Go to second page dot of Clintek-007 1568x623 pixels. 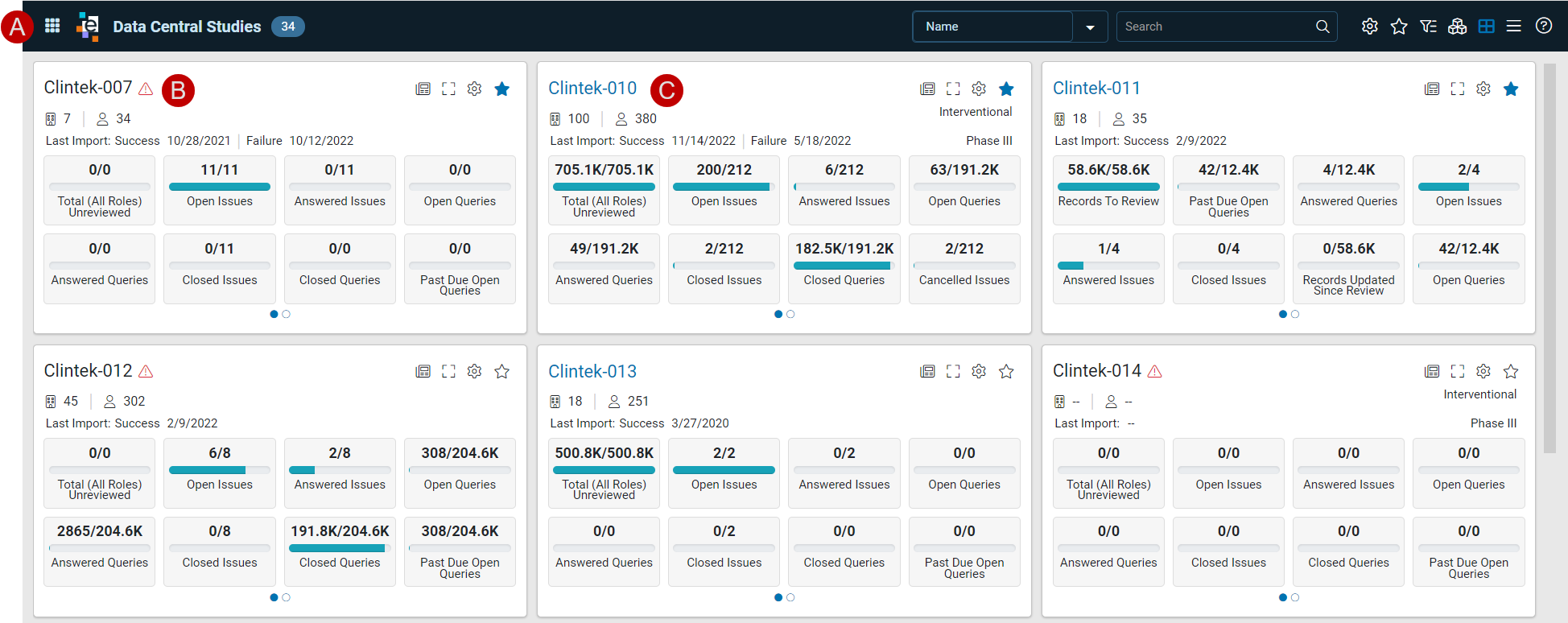tap(286, 314)
